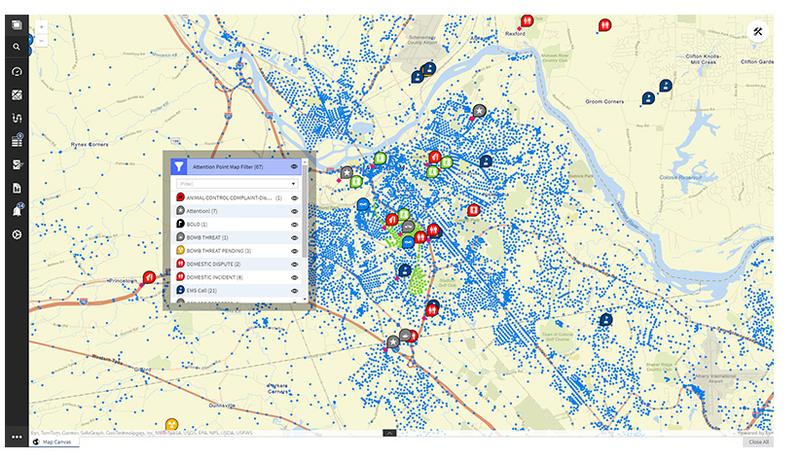
Task: Toggle visibility of EMS Call points
Action: point(294,291)
